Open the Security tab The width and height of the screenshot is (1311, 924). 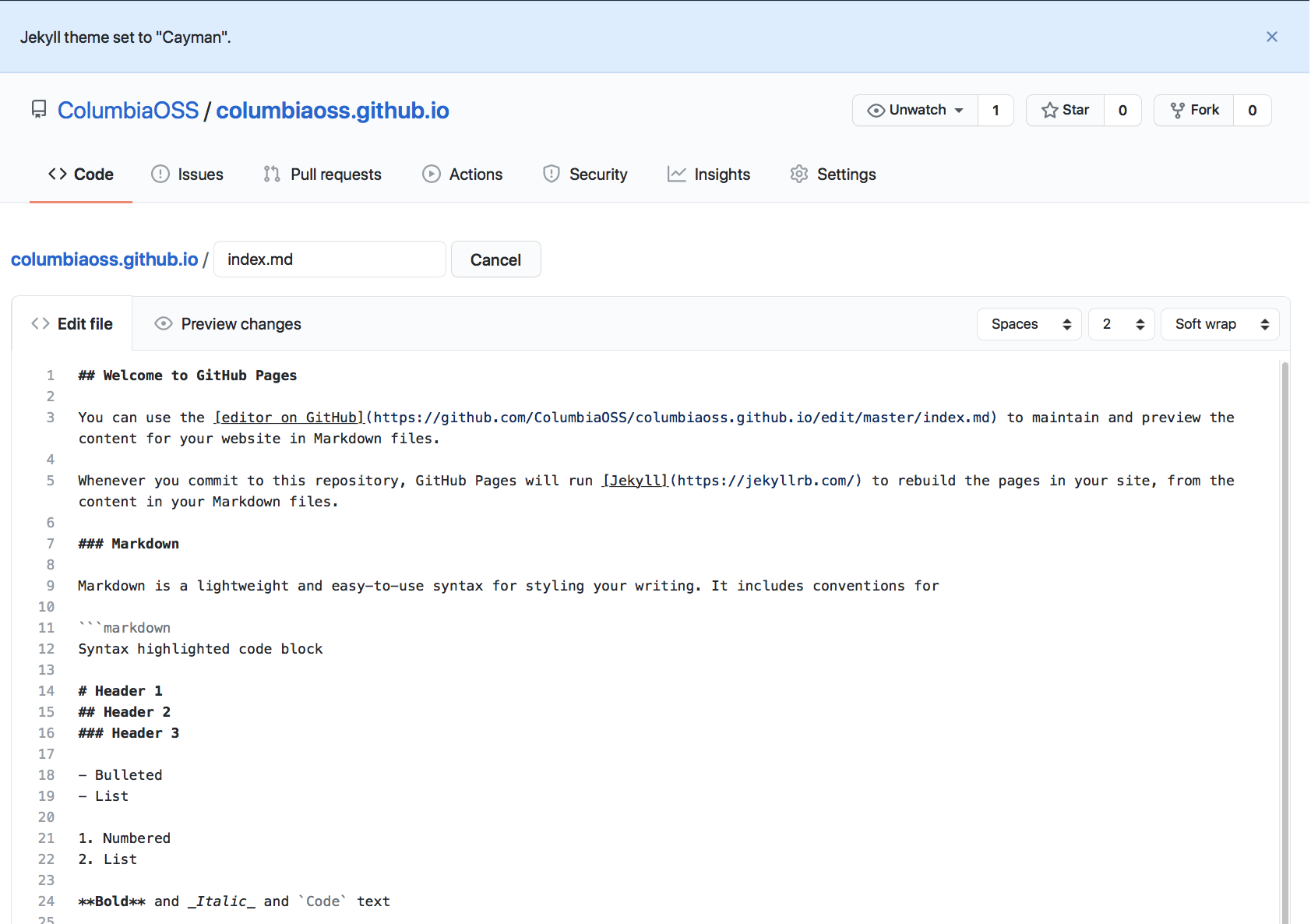(585, 175)
